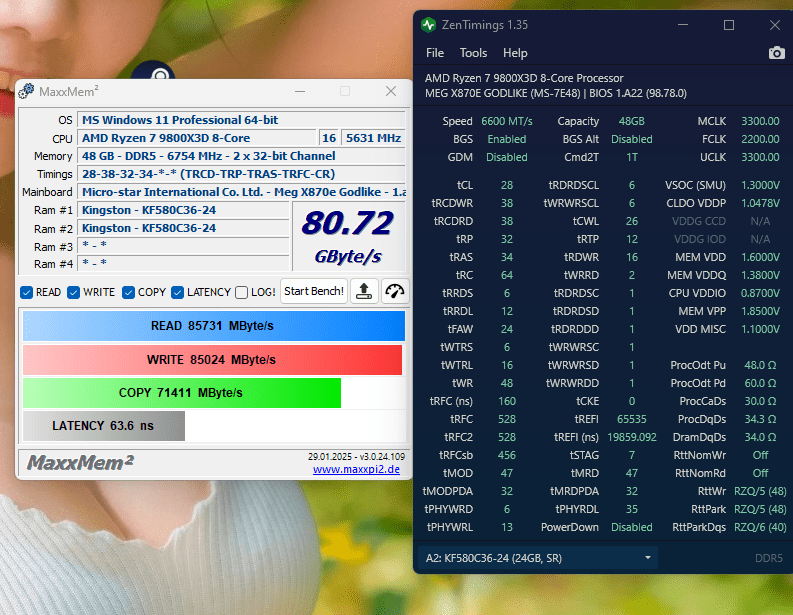
Task: Click the ProcOdt Pu value 48.0 Ω
Action: tap(760, 365)
